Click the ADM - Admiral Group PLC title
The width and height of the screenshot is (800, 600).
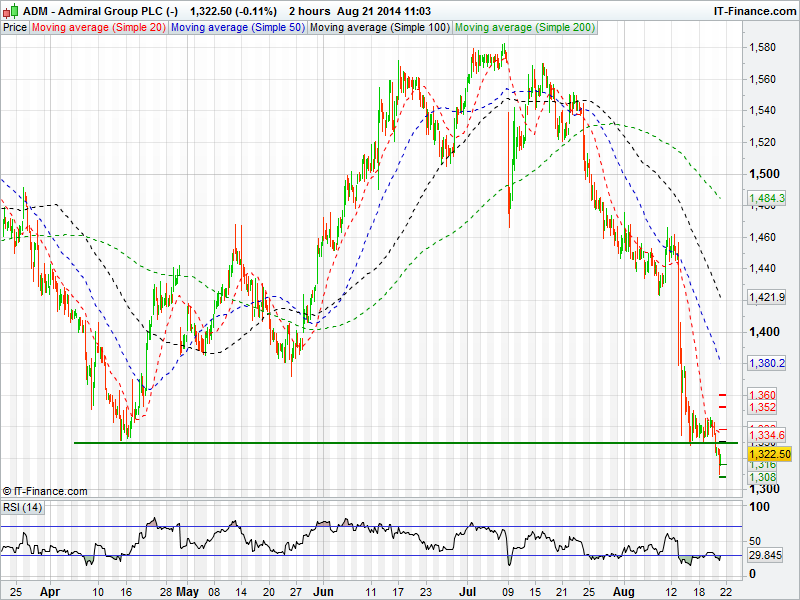click(100, 10)
